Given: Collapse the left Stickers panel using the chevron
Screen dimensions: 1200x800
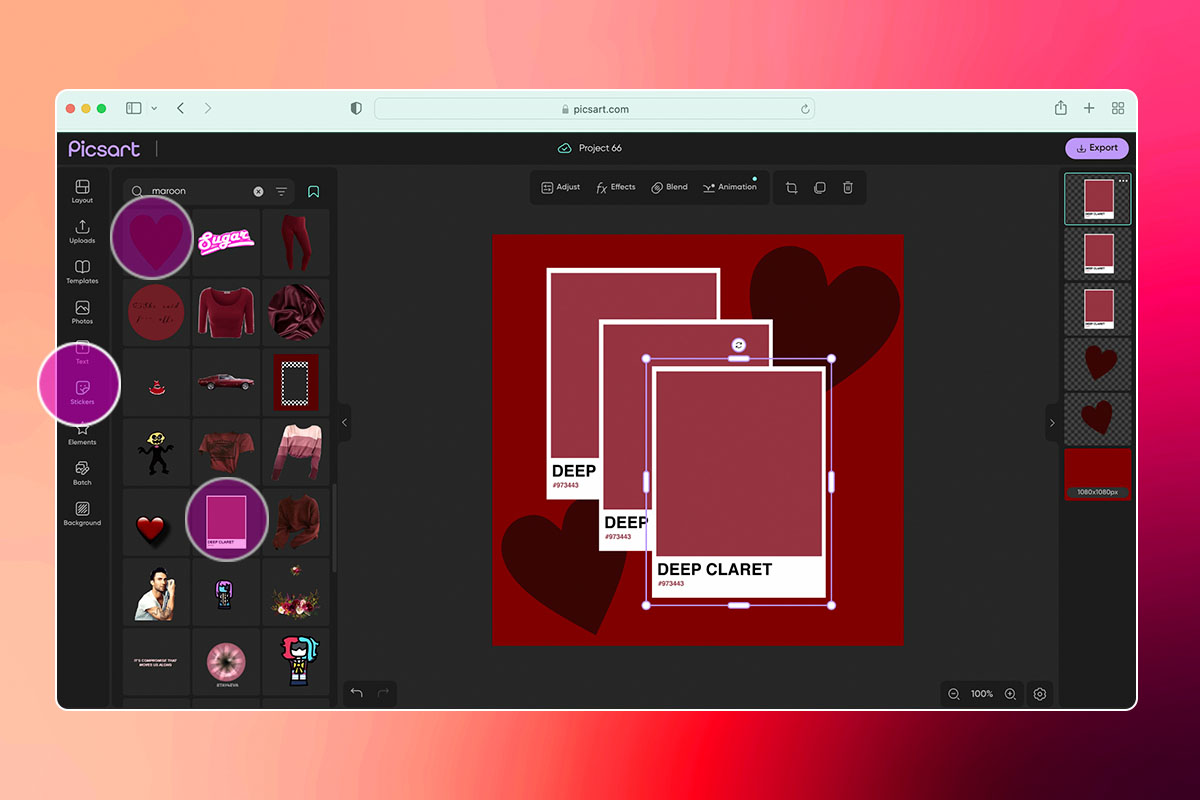Looking at the screenshot, I should coord(344,422).
